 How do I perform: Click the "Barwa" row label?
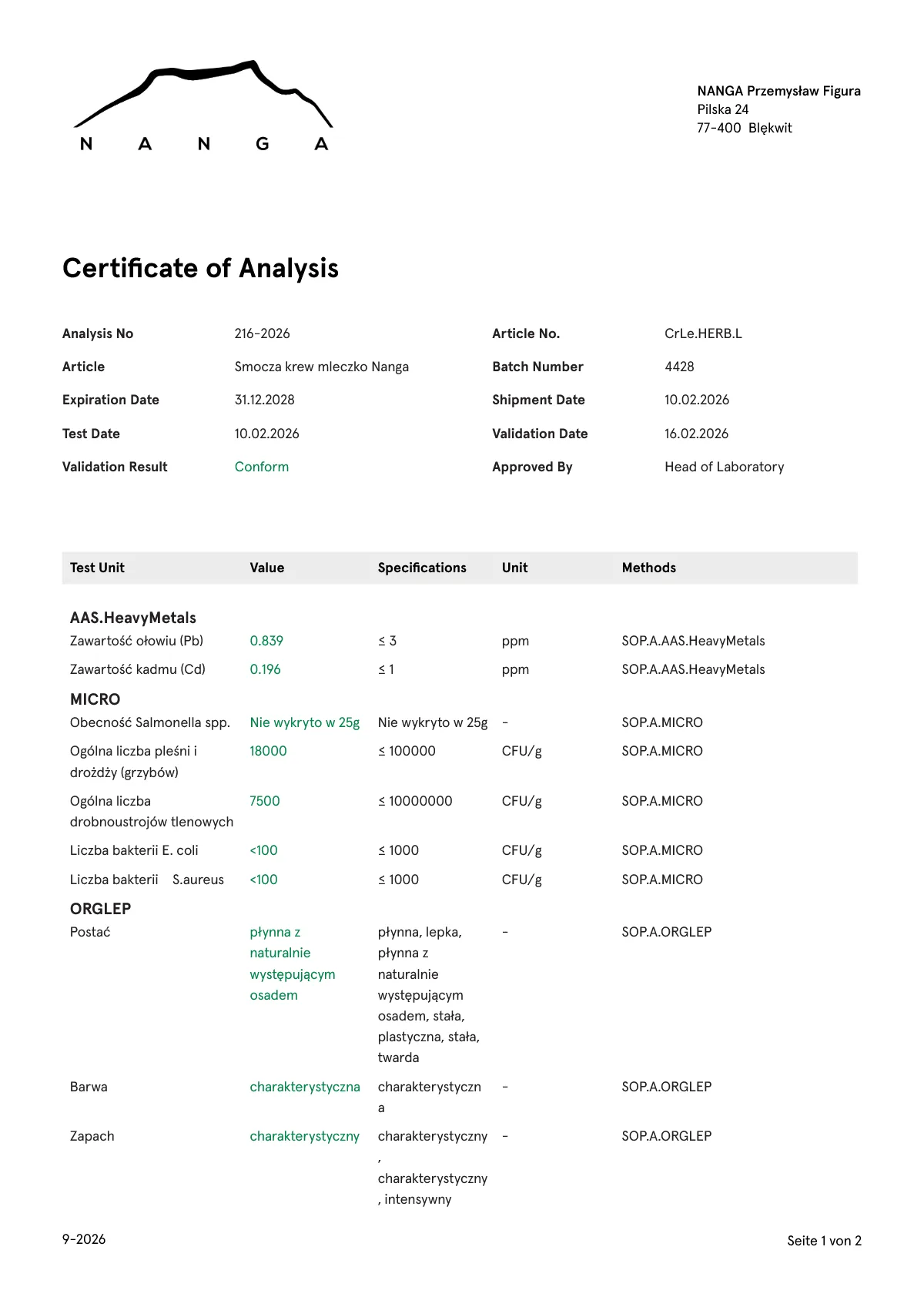[x=89, y=1087]
